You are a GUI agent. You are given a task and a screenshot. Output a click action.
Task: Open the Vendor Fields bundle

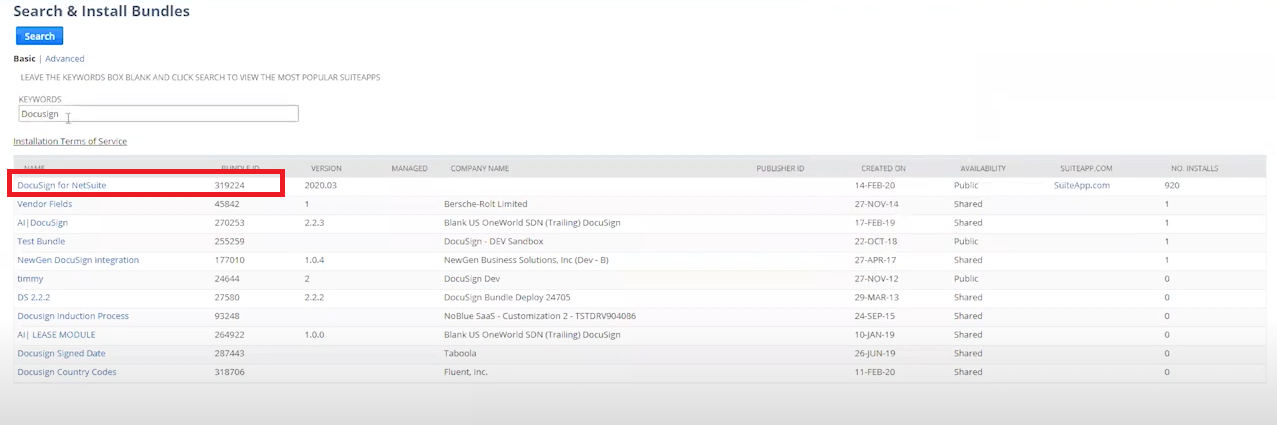[x=45, y=204]
